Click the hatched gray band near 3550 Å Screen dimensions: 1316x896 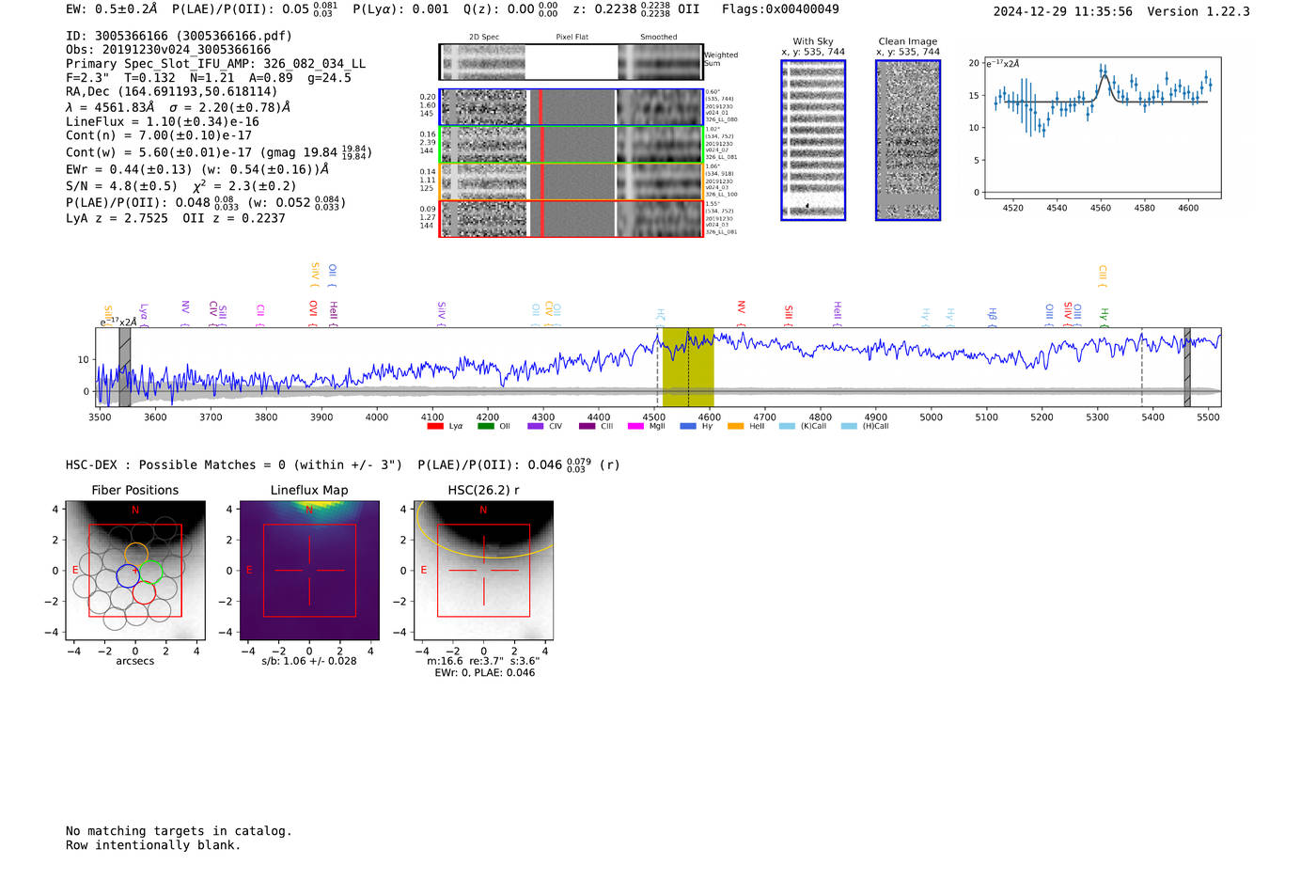125,367
